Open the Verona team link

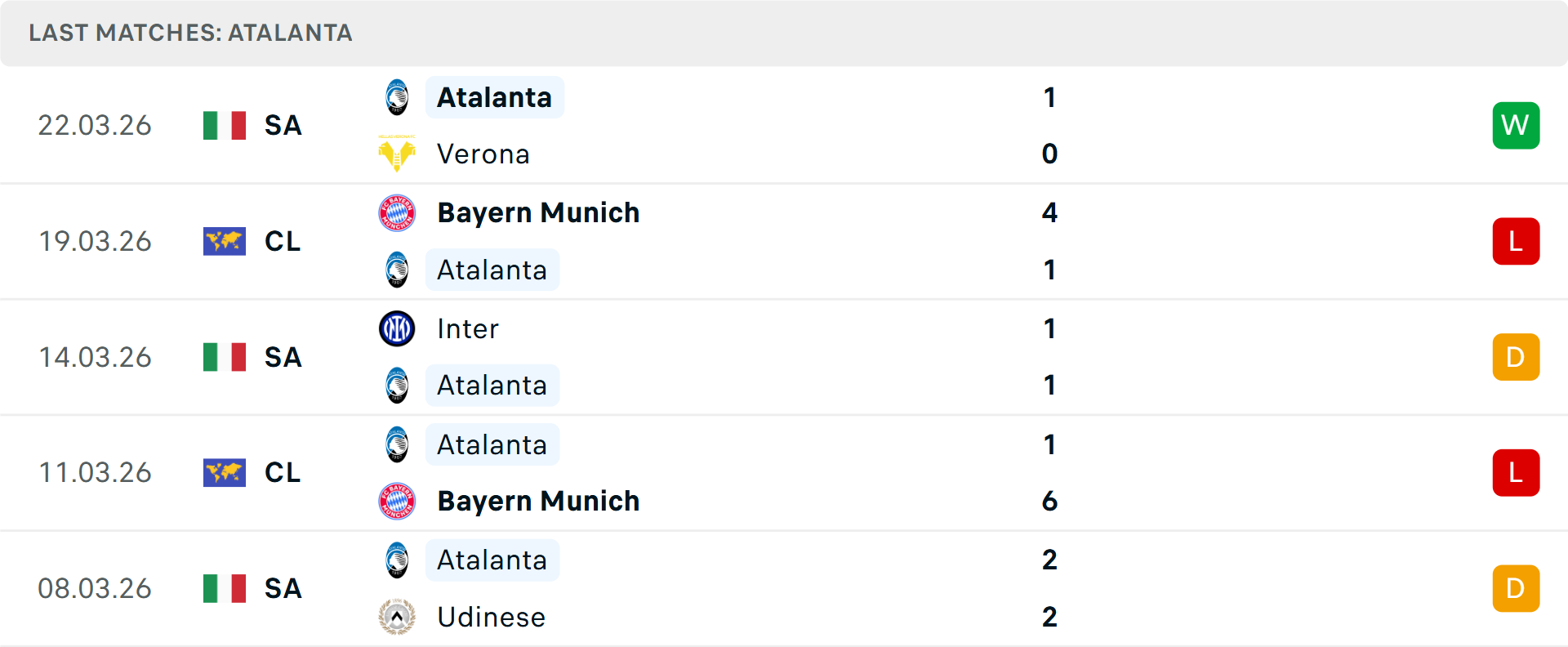coord(483,154)
